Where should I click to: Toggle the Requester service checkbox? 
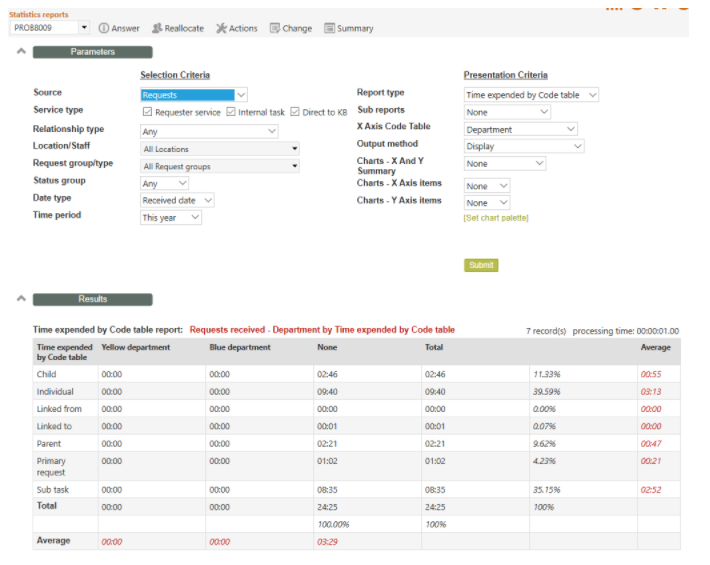click(148, 112)
